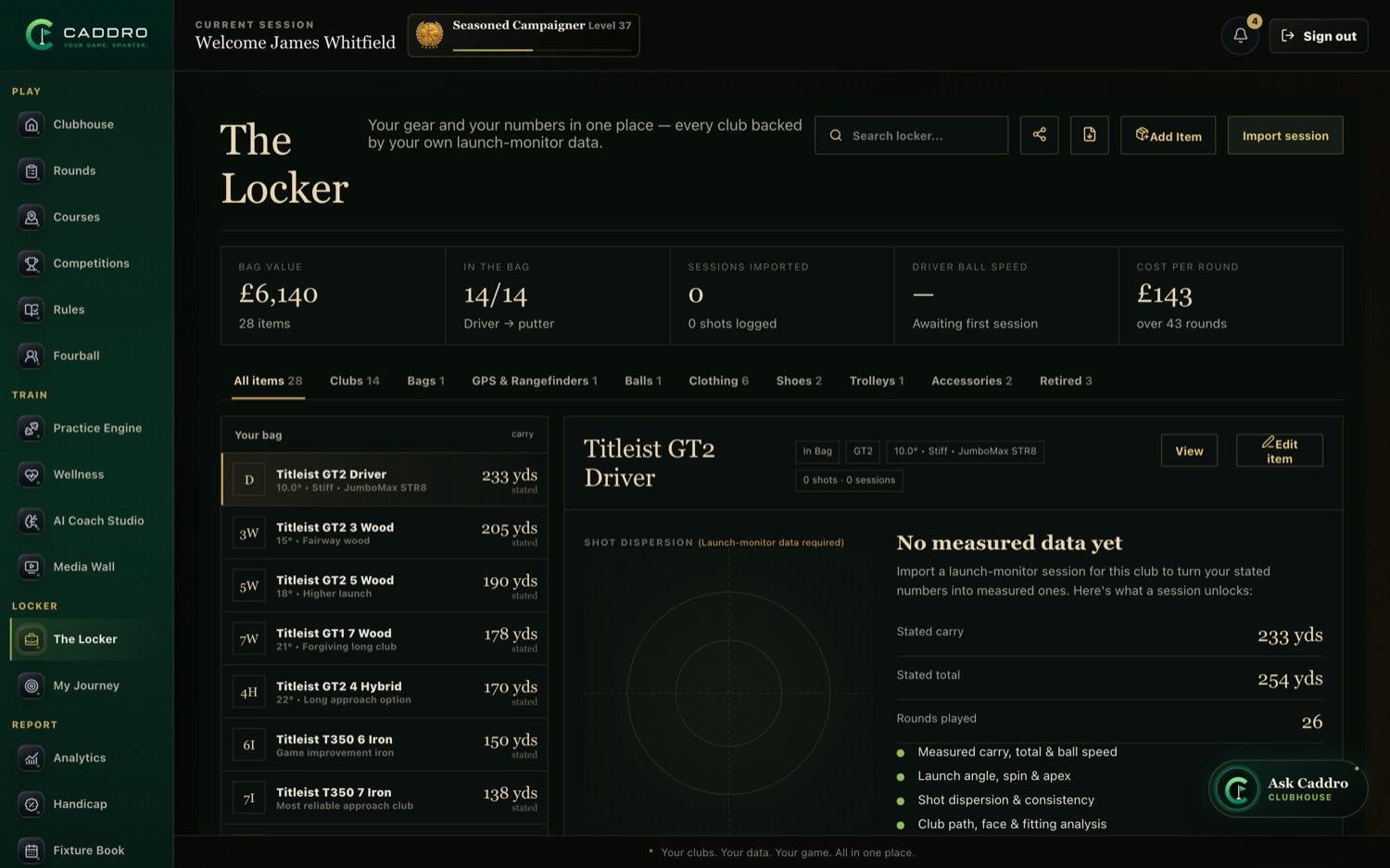Switch to the Shoes tab
Viewport: 1390px width, 868px height.
tap(799, 381)
